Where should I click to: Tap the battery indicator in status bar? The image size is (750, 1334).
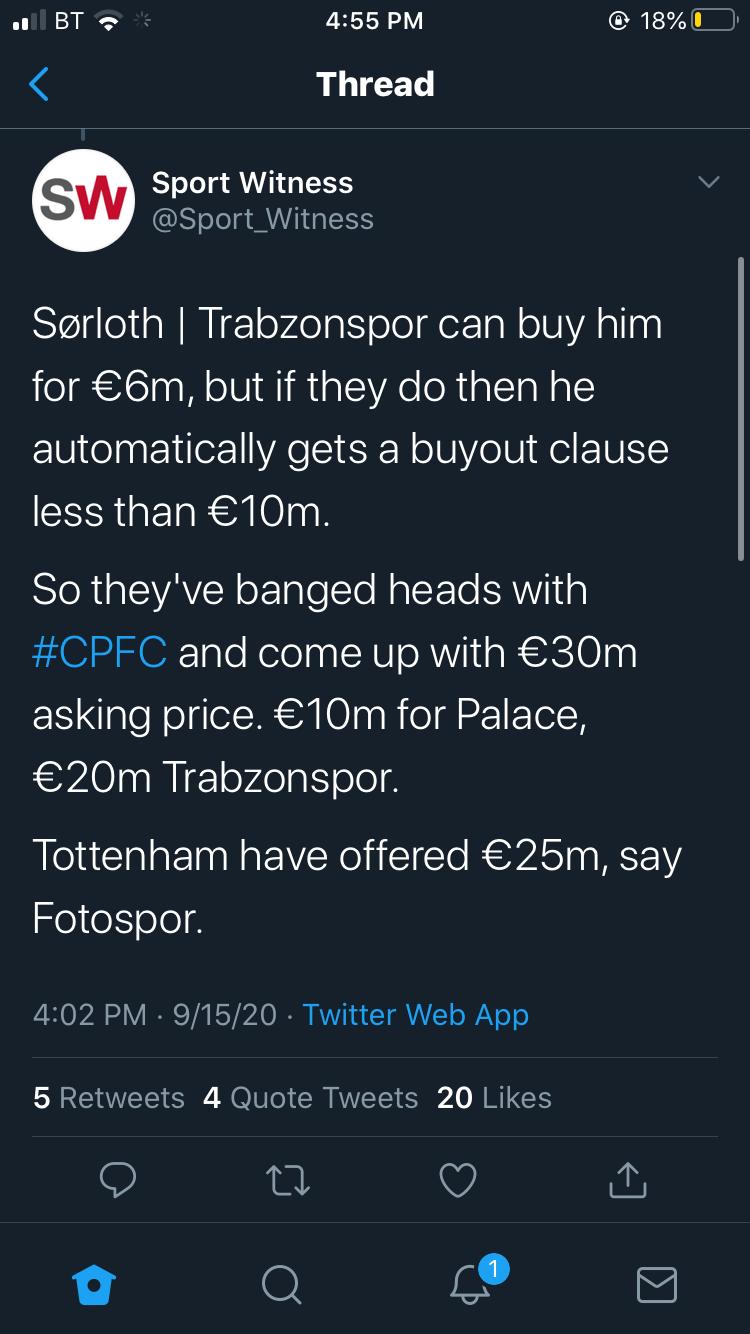(713, 20)
